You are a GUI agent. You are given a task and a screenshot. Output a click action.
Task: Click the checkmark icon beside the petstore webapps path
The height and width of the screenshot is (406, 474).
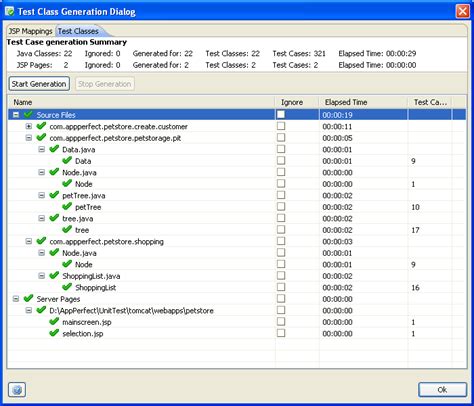click(41, 310)
